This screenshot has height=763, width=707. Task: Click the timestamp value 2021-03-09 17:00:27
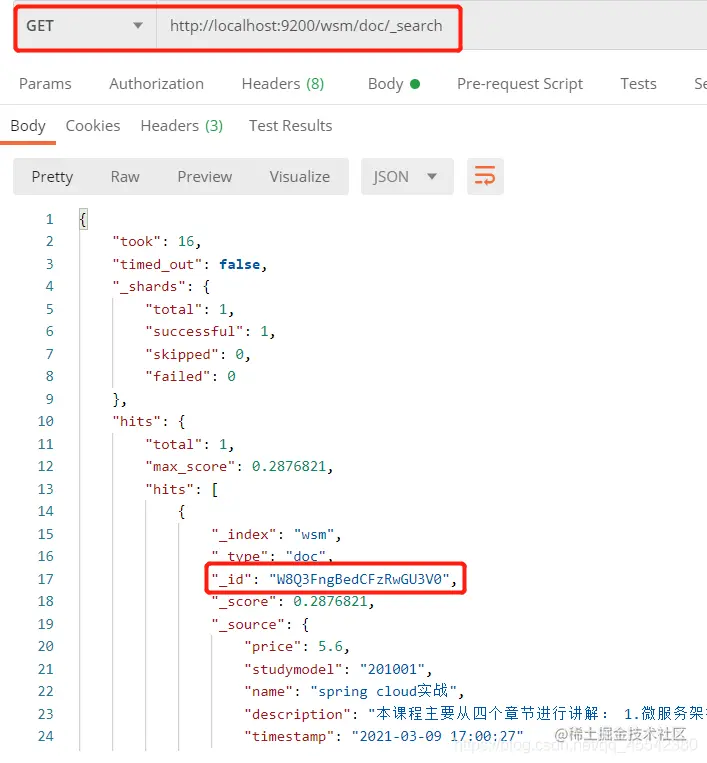coord(437,736)
